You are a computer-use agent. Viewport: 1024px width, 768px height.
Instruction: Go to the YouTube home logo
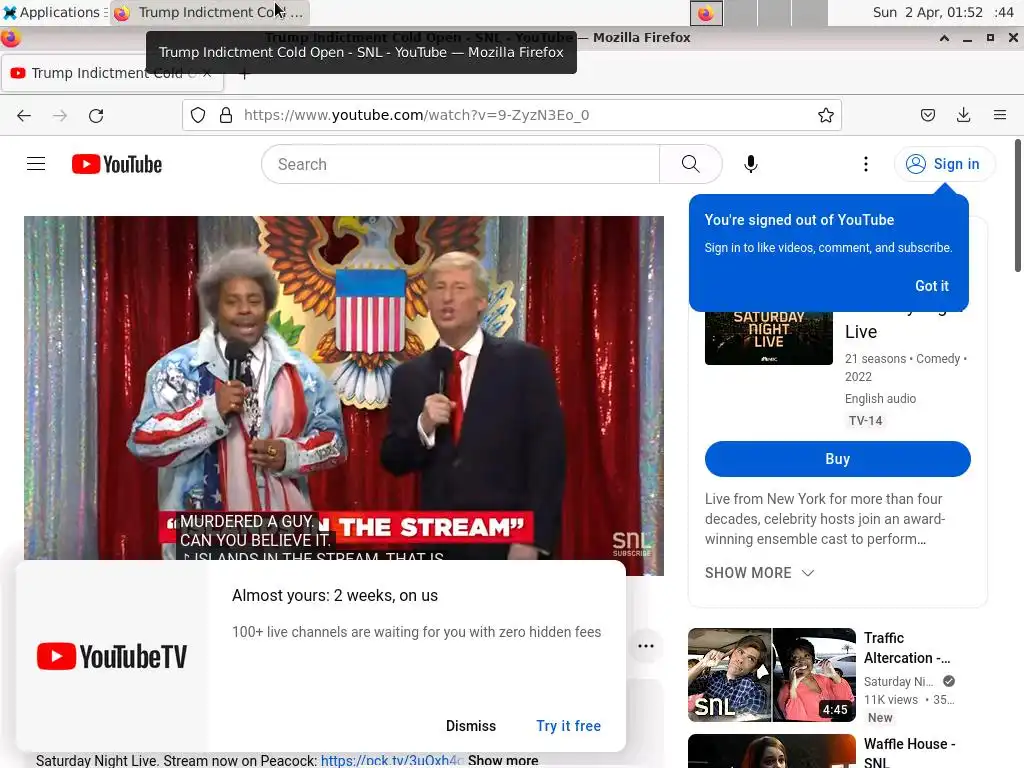(x=117, y=164)
